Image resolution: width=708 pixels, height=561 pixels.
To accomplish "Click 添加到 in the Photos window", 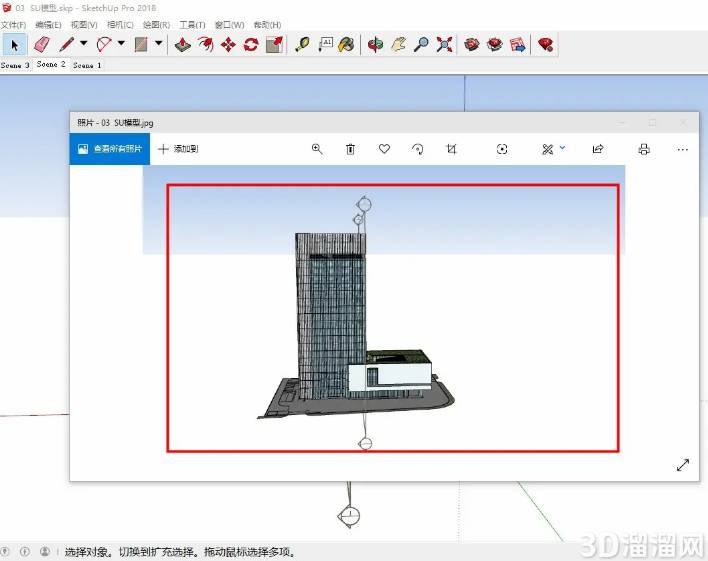I will (x=178, y=149).
